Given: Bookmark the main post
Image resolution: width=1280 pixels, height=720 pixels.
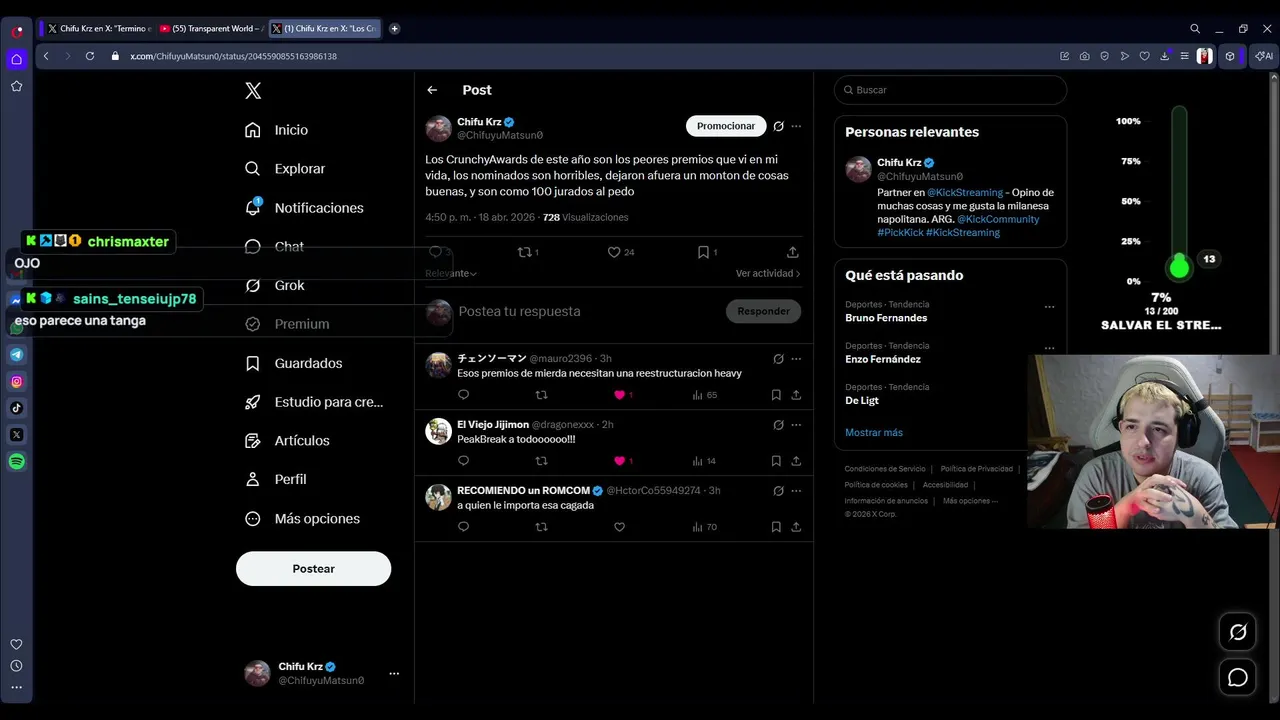Looking at the screenshot, I should pyautogui.click(x=703, y=252).
